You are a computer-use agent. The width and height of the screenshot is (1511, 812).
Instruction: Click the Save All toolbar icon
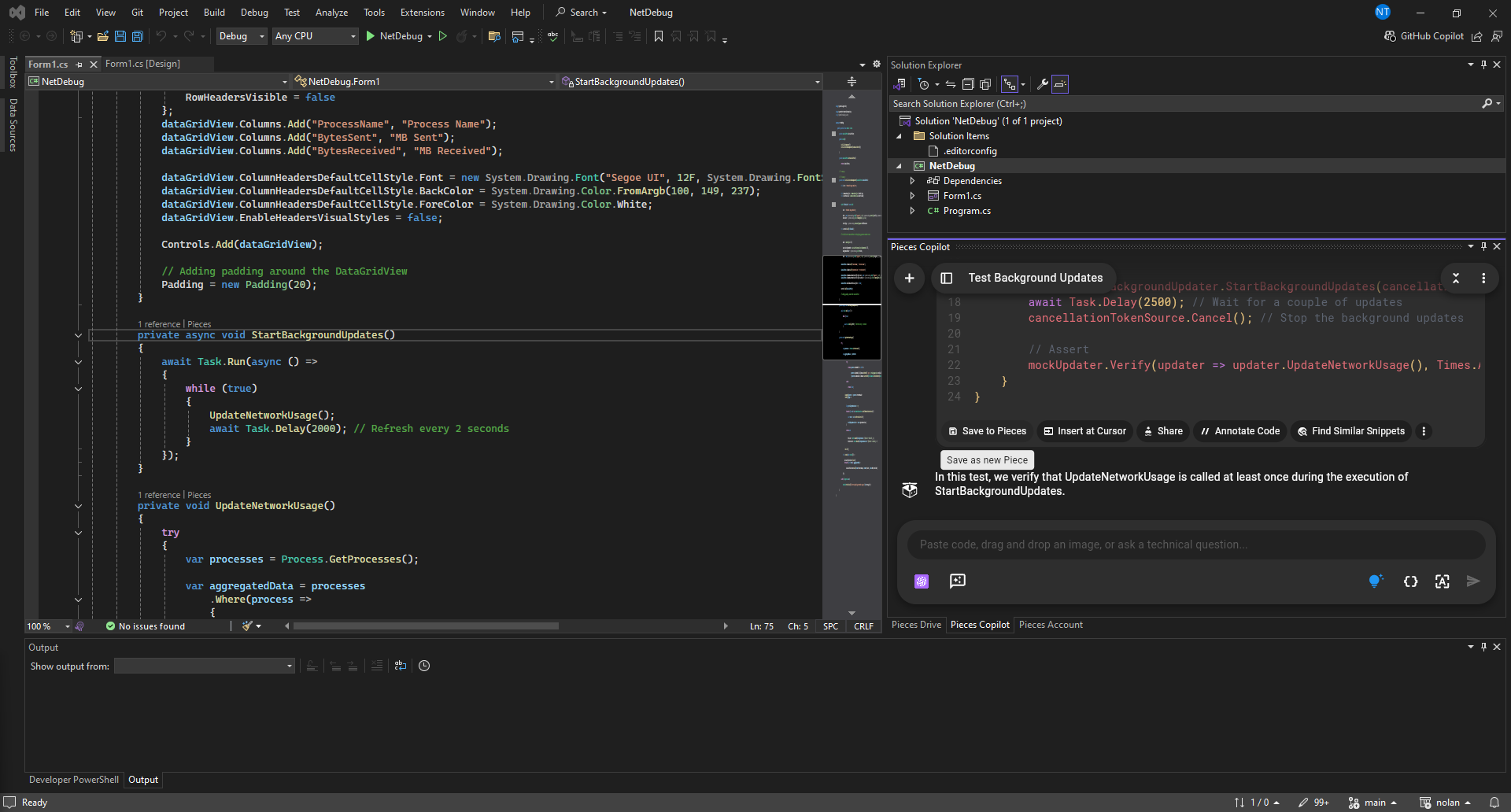point(138,36)
